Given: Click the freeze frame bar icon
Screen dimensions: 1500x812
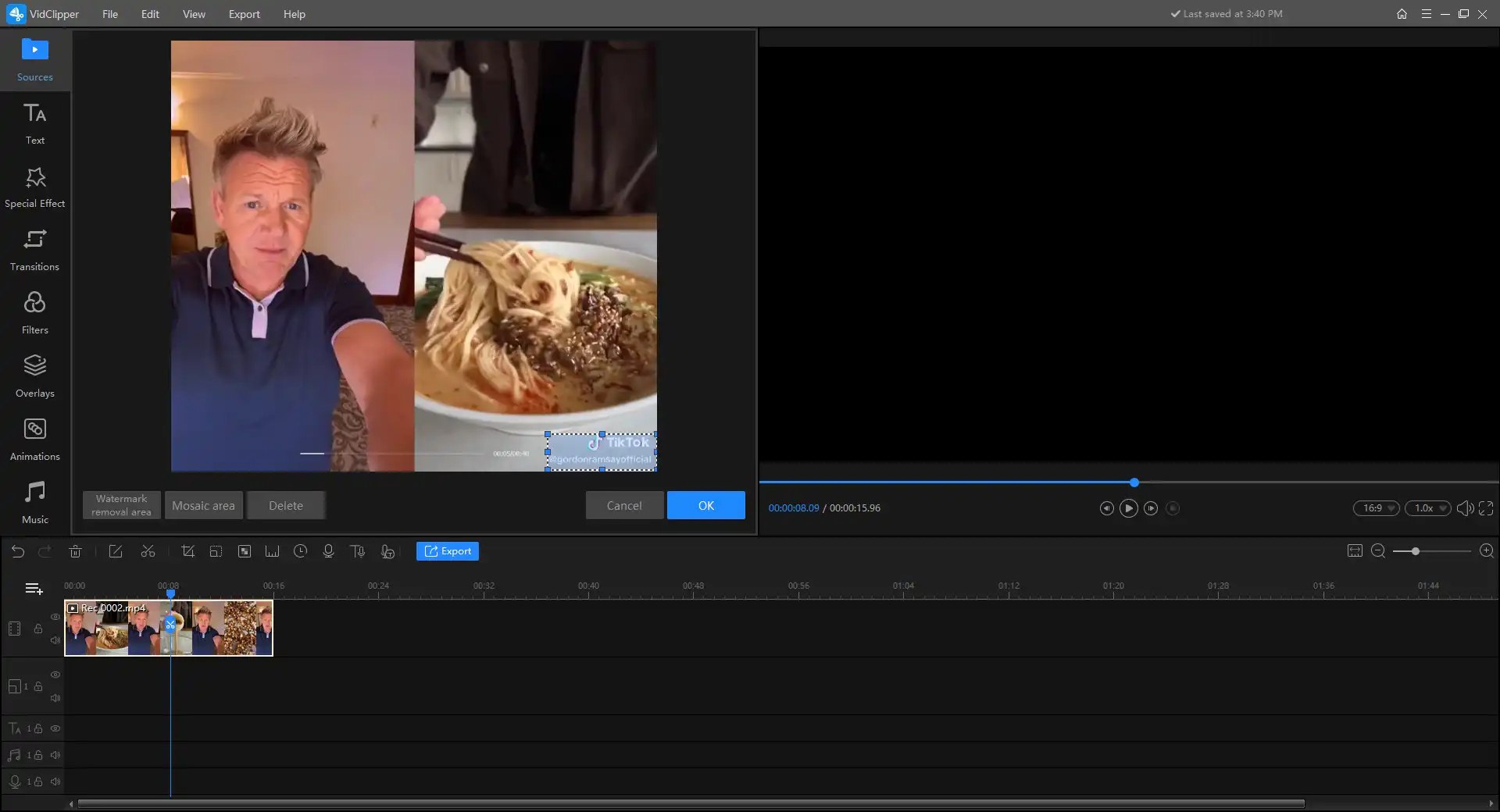Looking at the screenshot, I should point(272,551).
